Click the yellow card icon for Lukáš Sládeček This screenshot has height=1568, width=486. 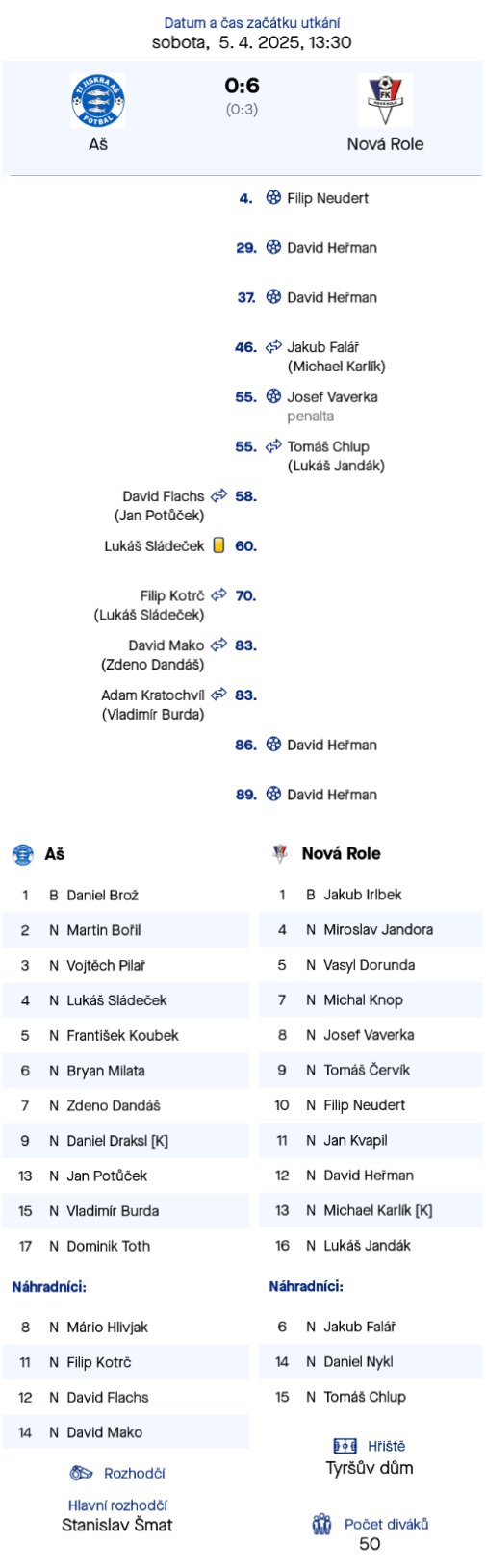click(x=218, y=545)
